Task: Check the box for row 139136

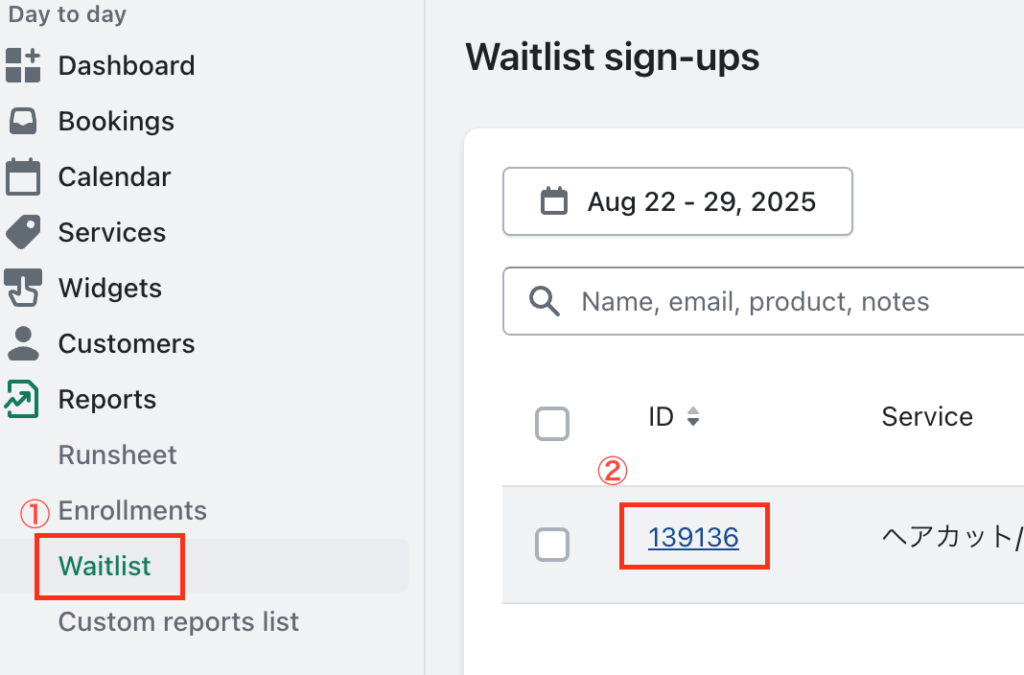Action: point(552,544)
